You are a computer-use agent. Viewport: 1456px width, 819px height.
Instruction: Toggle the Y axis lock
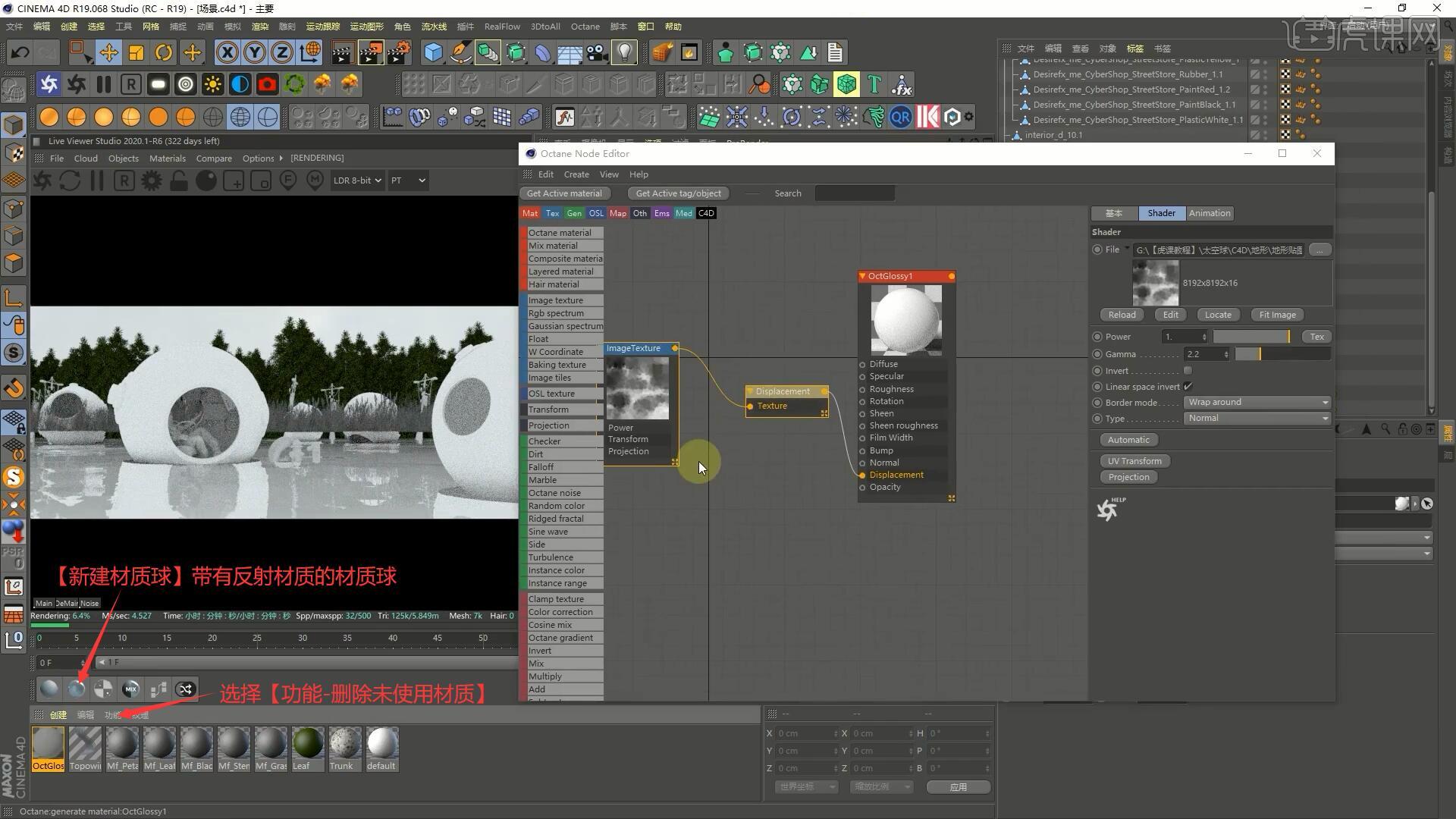[x=254, y=52]
